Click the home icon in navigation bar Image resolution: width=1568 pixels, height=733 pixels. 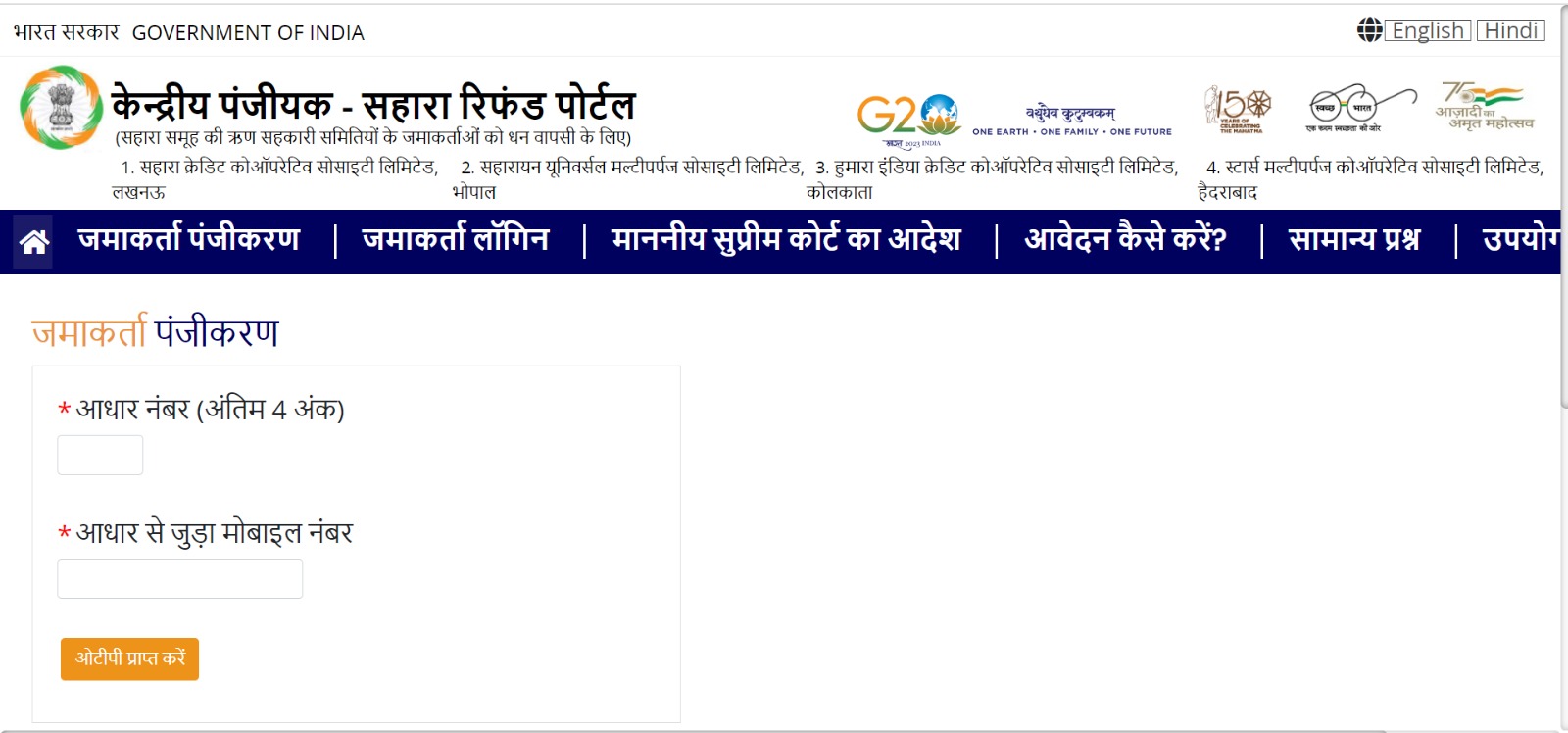click(x=34, y=241)
